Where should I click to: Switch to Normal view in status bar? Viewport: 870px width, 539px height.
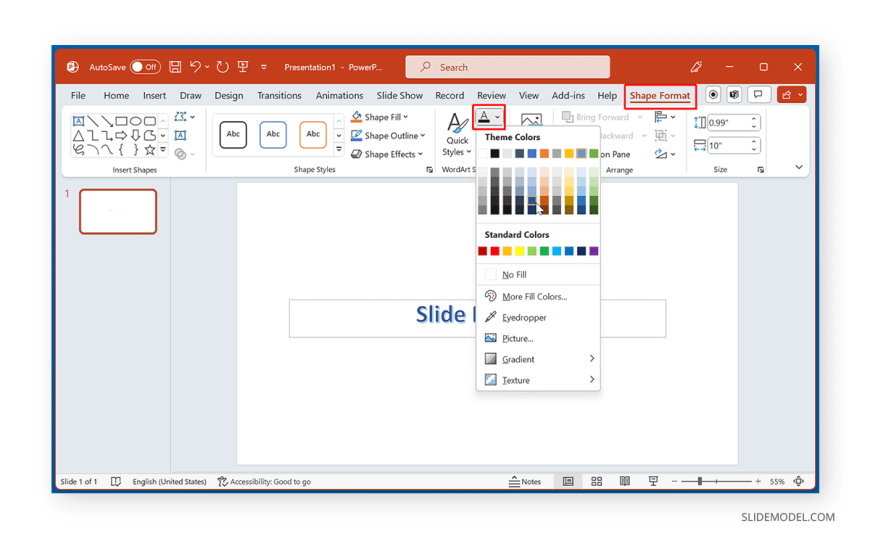coord(568,481)
